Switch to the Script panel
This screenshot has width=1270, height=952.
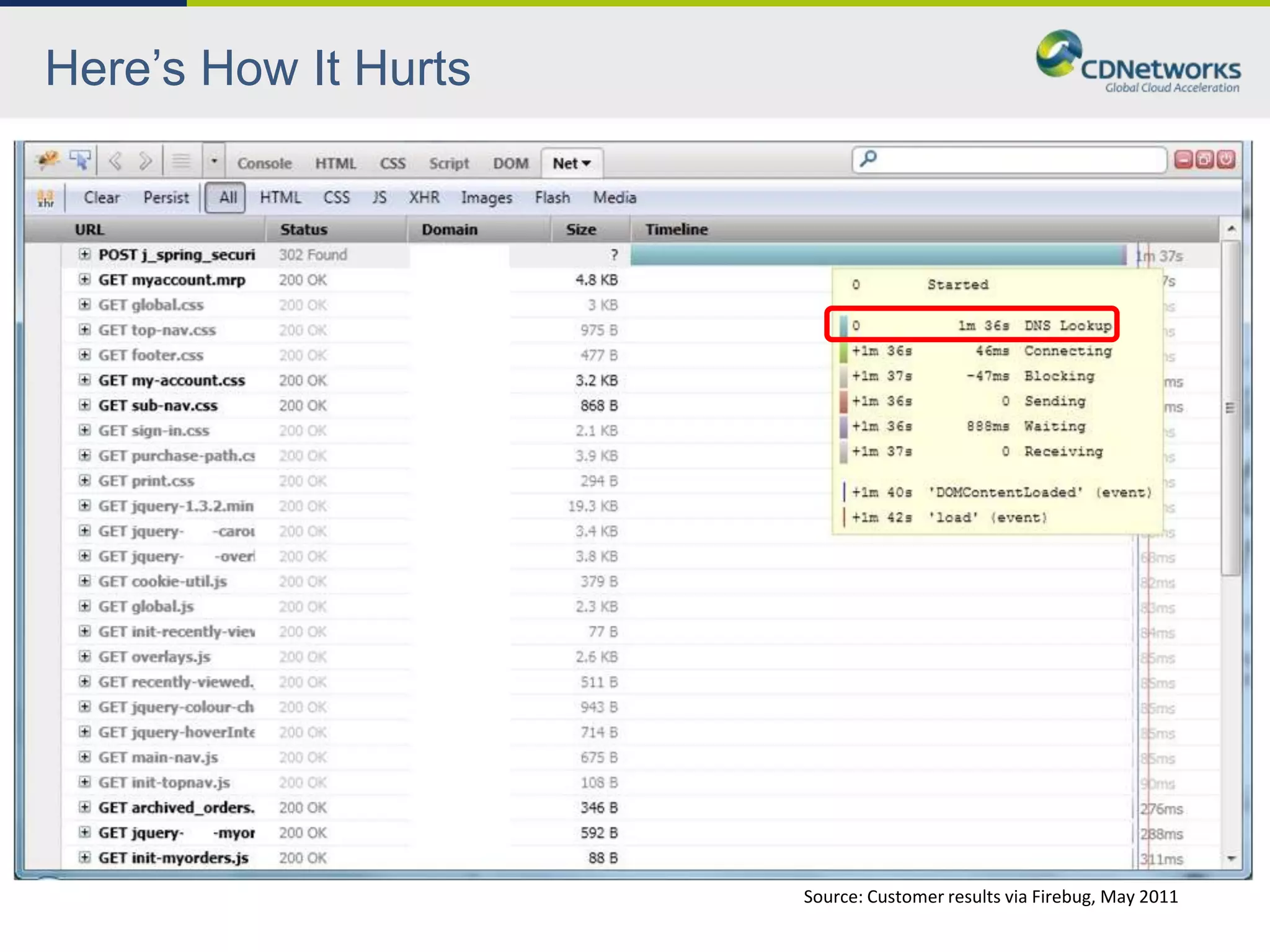click(x=449, y=164)
